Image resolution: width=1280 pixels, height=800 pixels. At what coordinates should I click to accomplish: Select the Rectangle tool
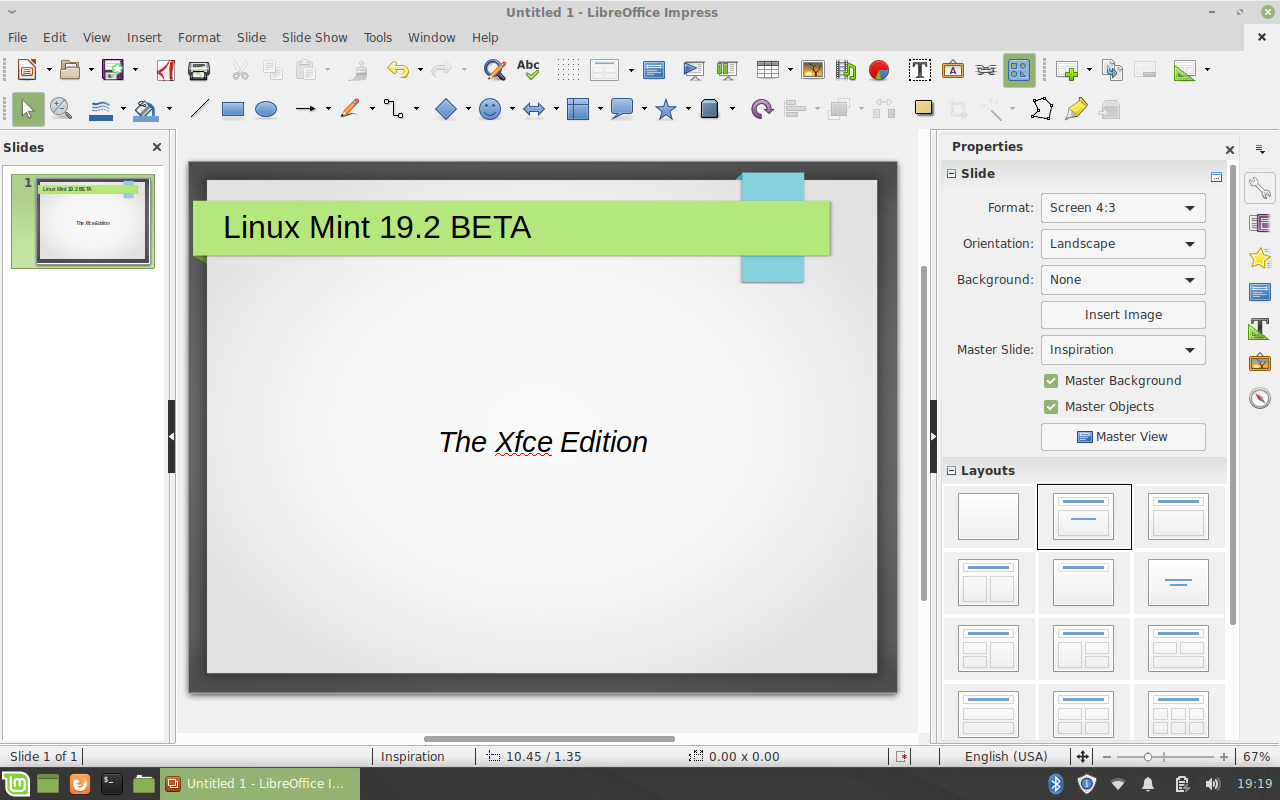232,108
